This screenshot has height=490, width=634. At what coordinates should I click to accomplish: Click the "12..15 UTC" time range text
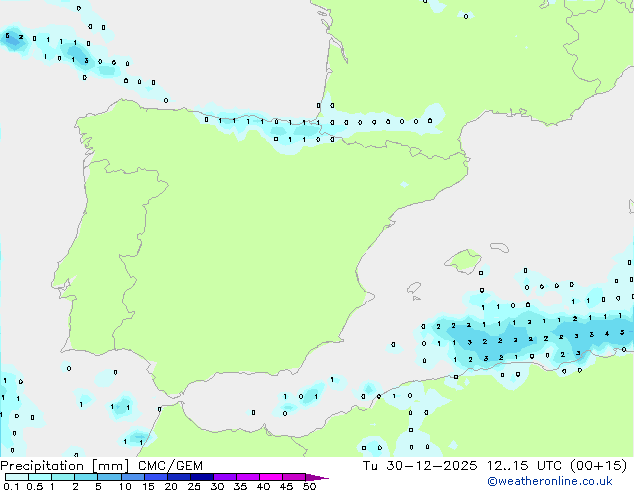tap(524, 466)
